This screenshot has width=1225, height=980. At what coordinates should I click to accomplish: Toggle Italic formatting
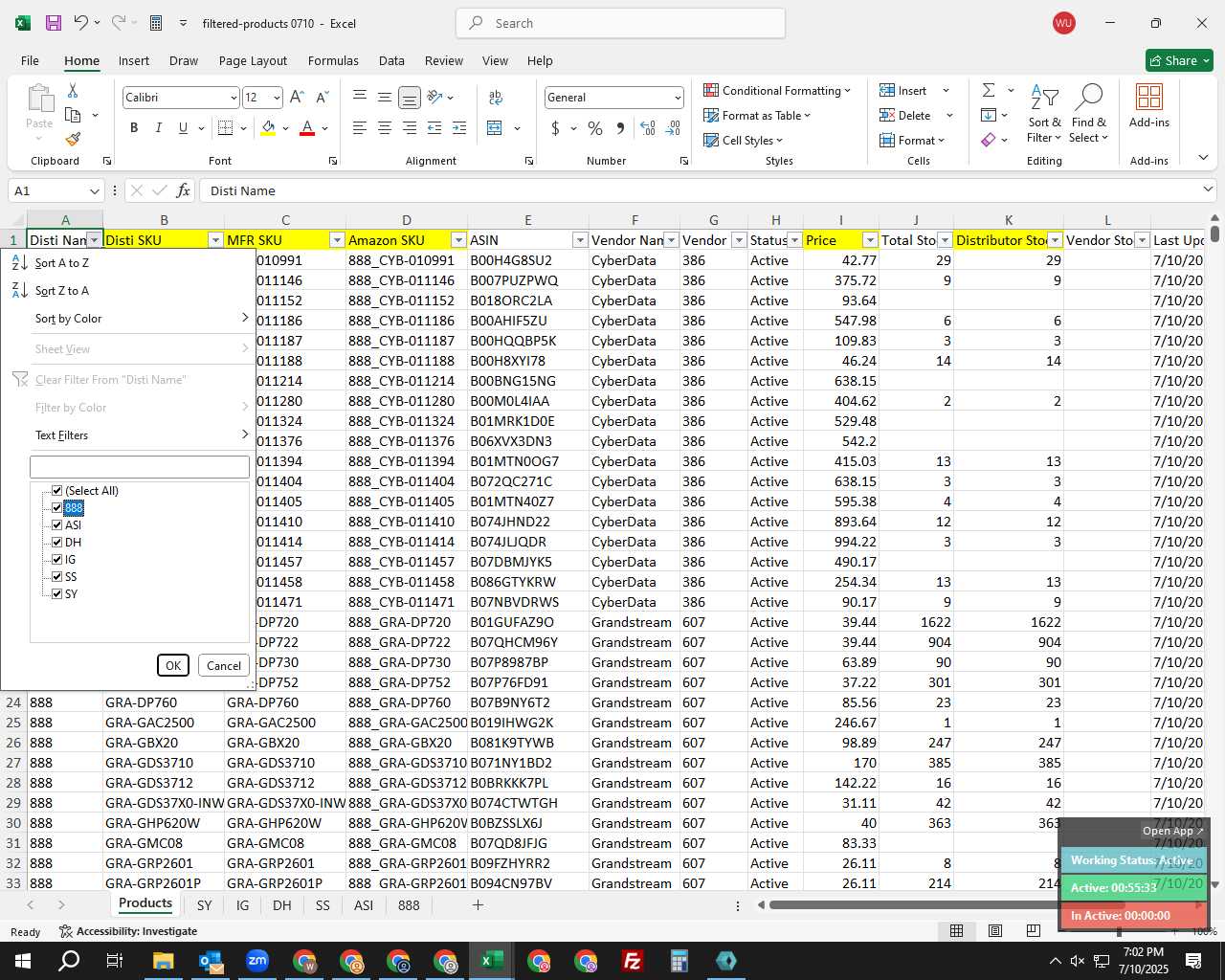pos(158,128)
